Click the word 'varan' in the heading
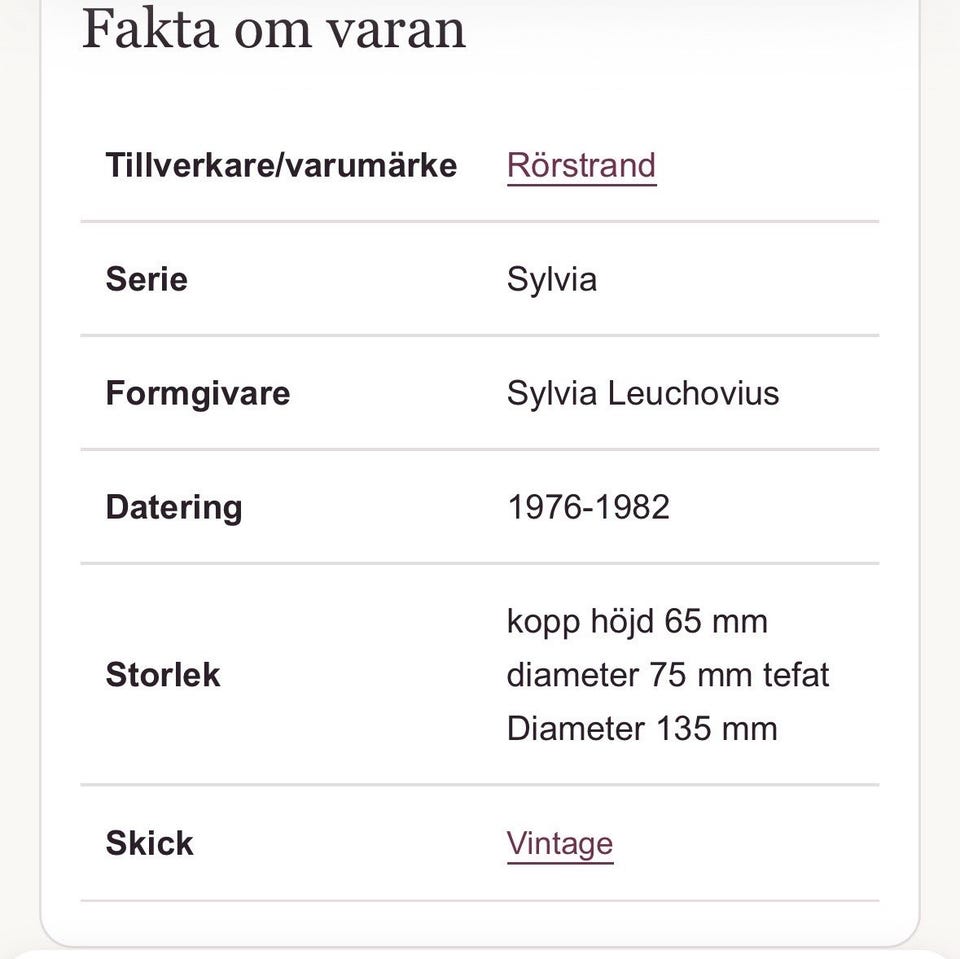Image resolution: width=960 pixels, height=959 pixels. [396, 31]
